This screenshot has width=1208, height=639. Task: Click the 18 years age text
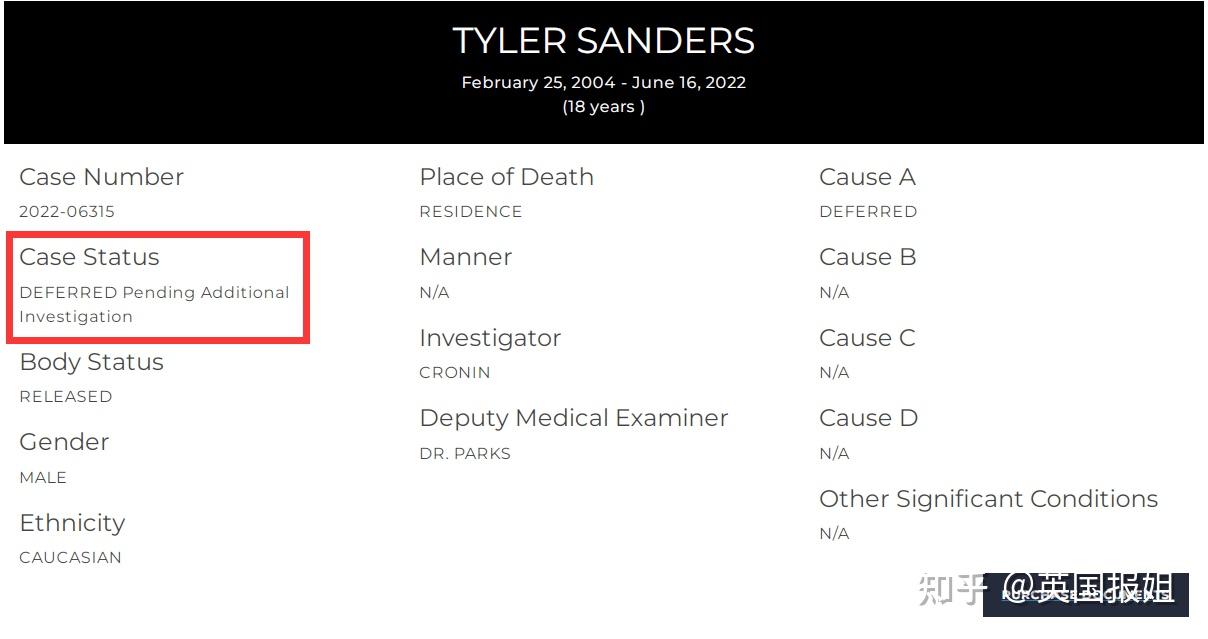(x=603, y=106)
